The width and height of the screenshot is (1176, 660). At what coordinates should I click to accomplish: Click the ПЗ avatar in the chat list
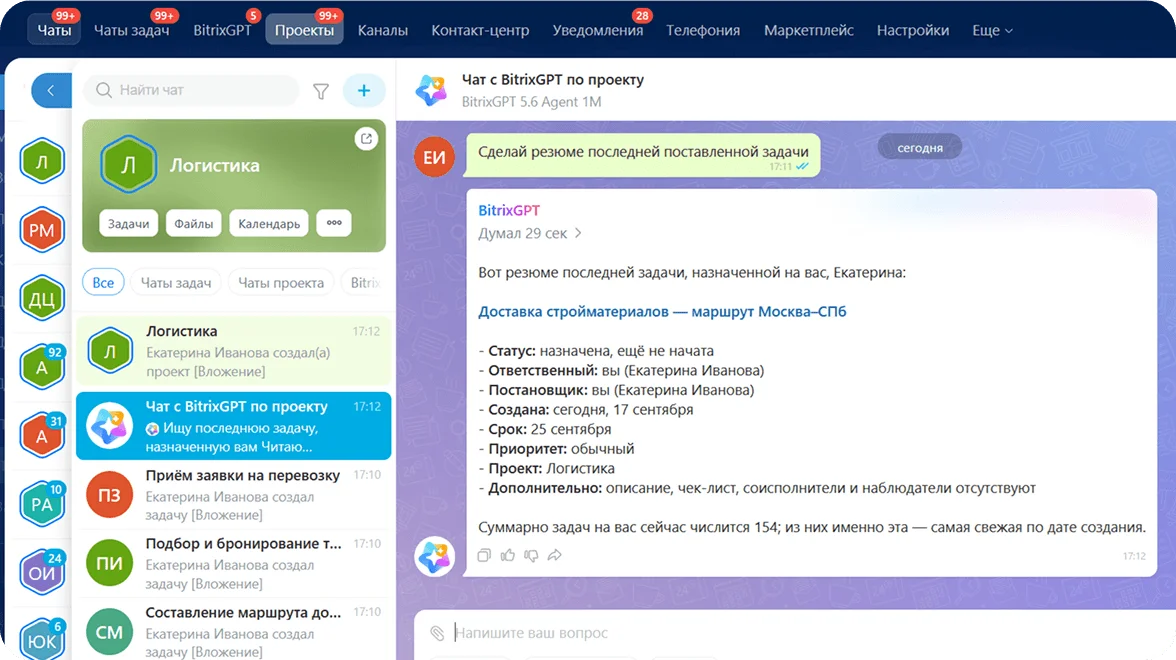pos(109,495)
